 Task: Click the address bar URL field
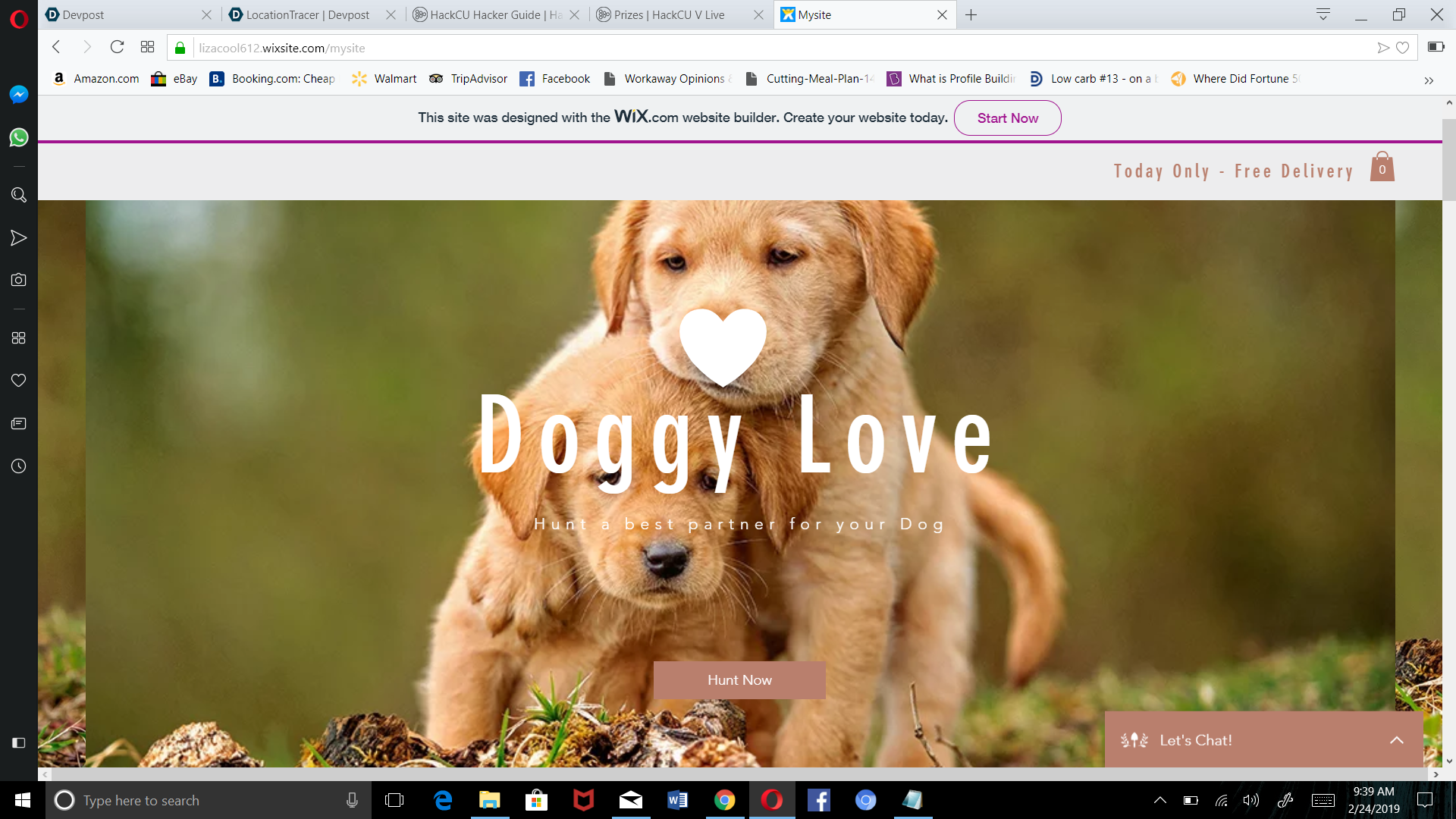click(x=758, y=48)
